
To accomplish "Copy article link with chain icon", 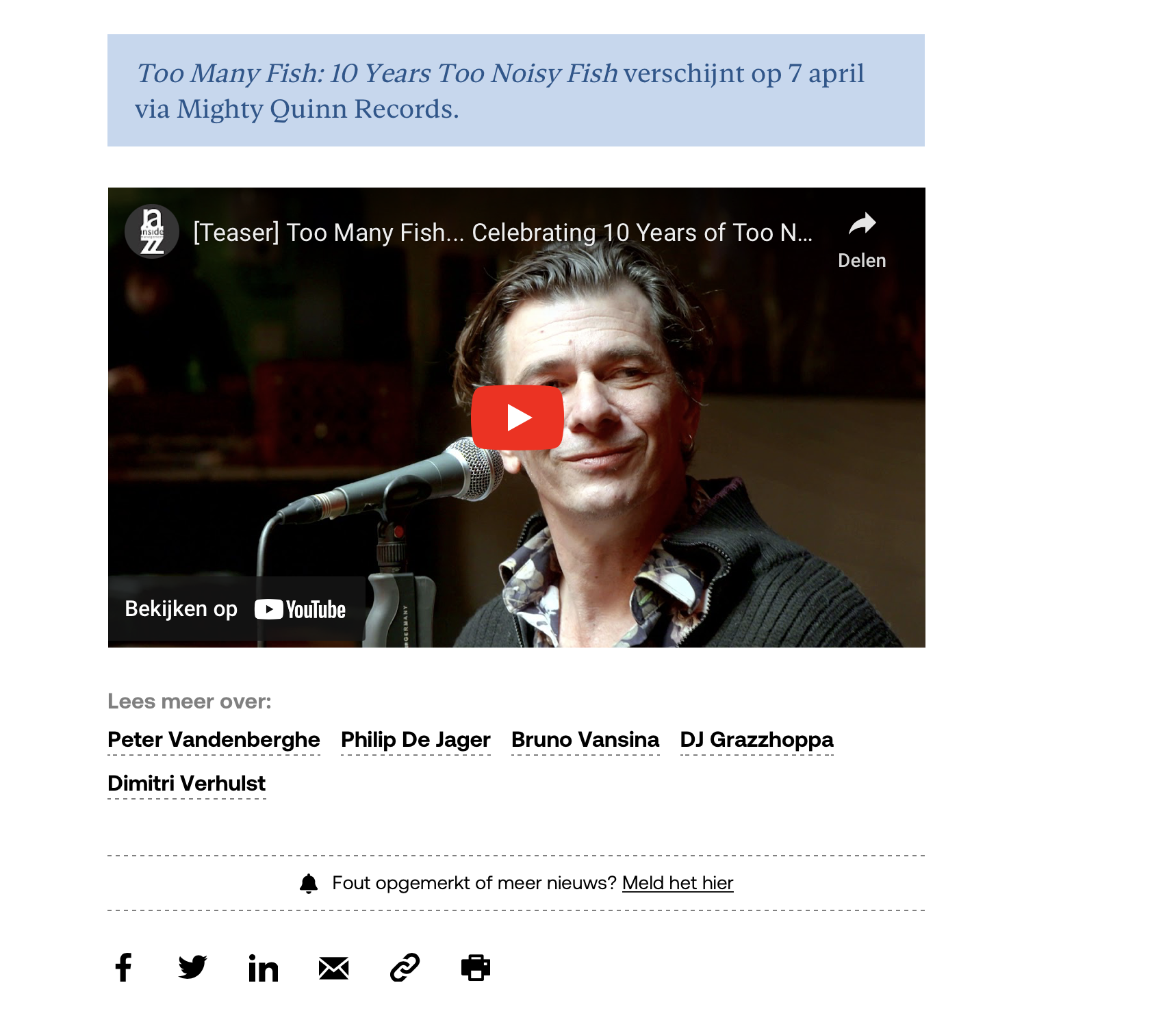I will (405, 967).
